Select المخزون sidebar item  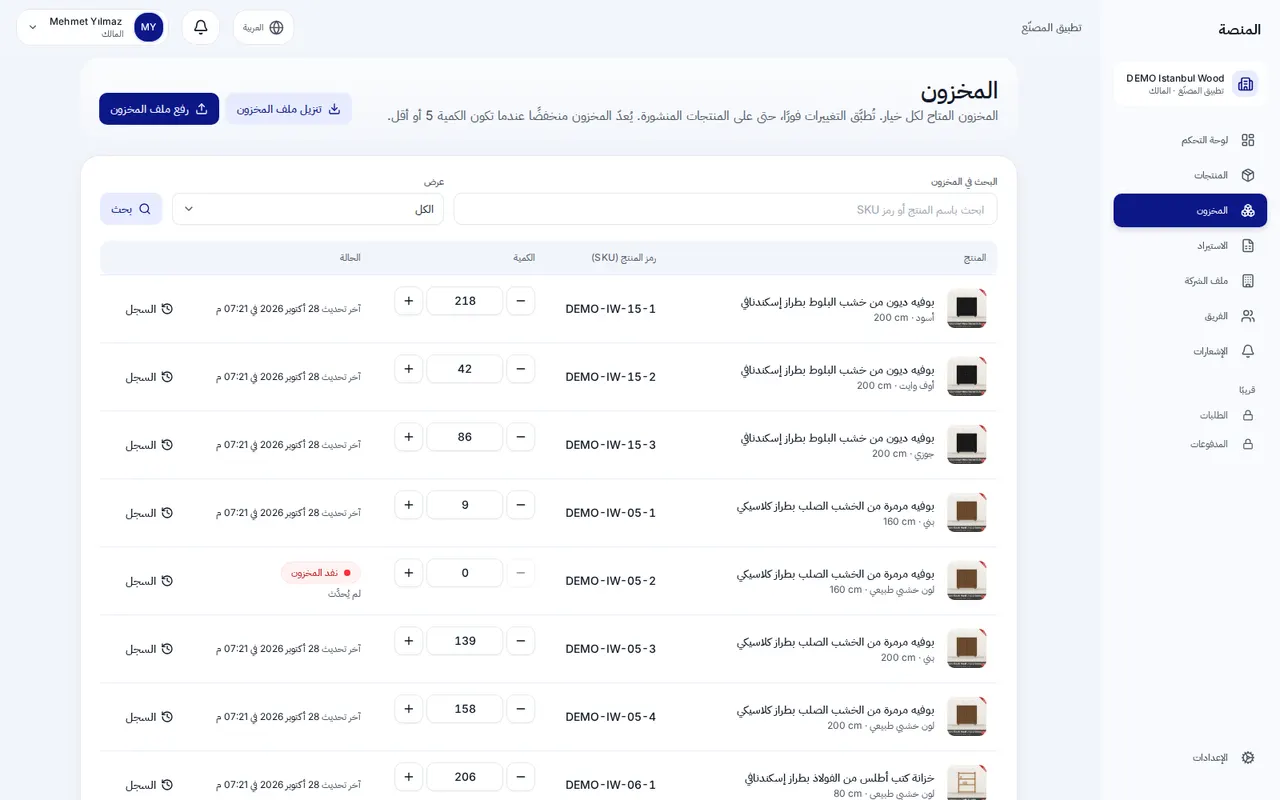[x=1190, y=210]
